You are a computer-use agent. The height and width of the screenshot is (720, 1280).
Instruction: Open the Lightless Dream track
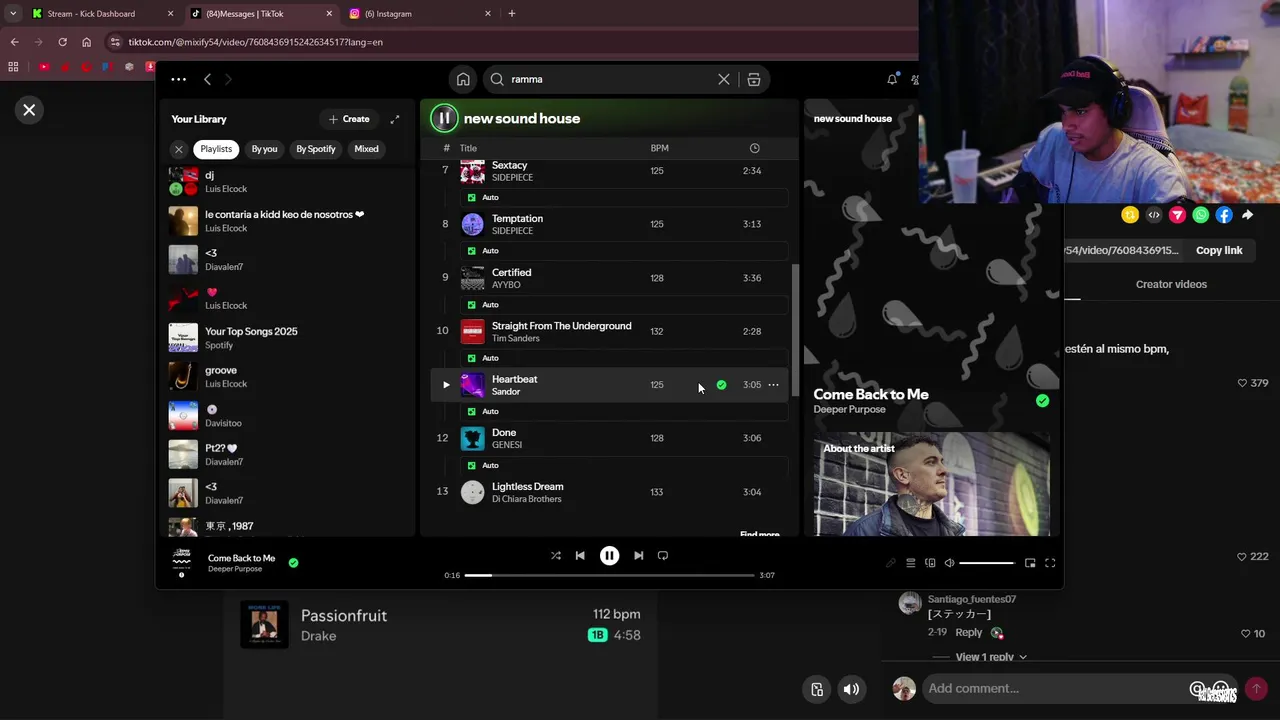coord(610,492)
